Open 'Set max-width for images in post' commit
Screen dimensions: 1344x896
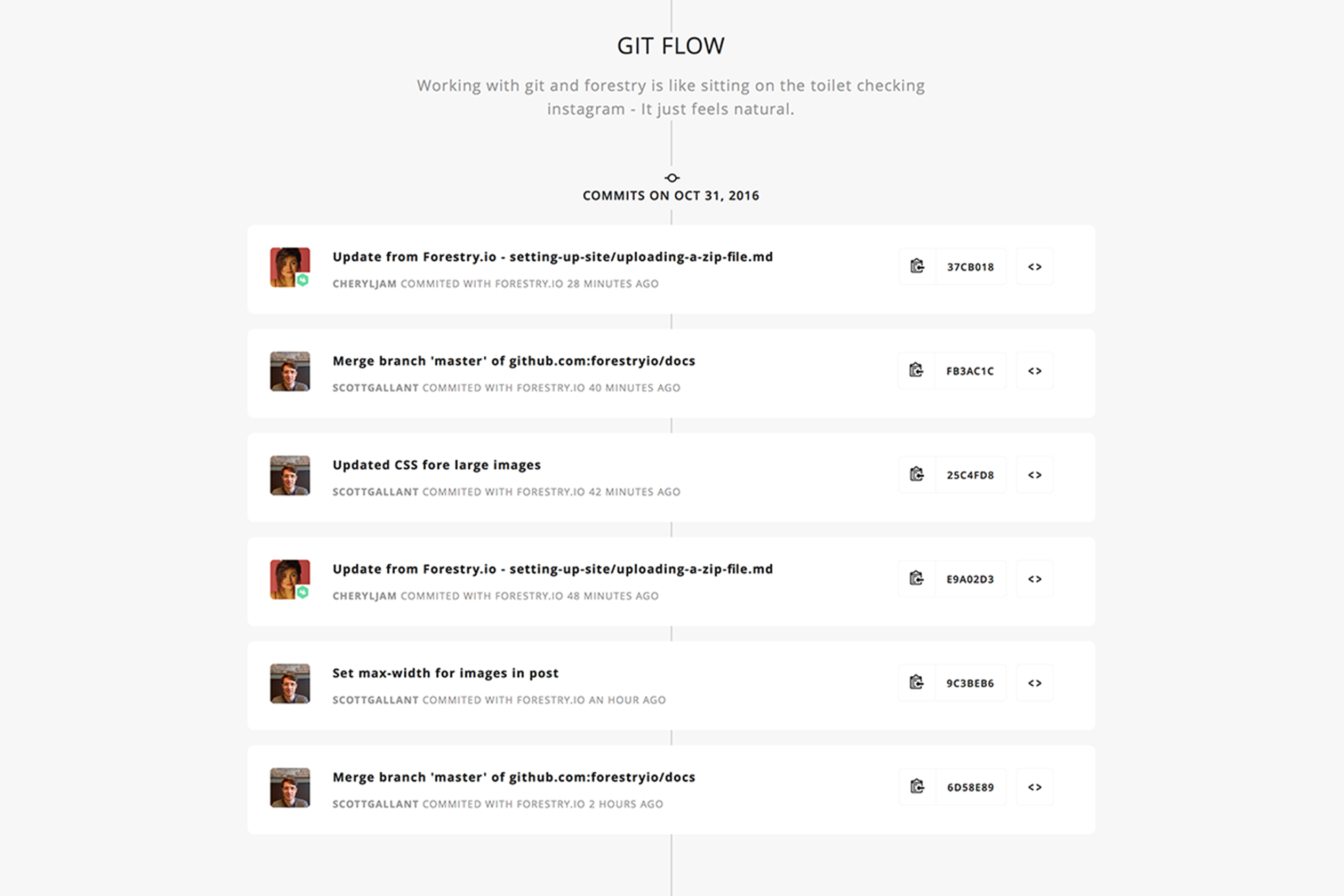(445, 673)
